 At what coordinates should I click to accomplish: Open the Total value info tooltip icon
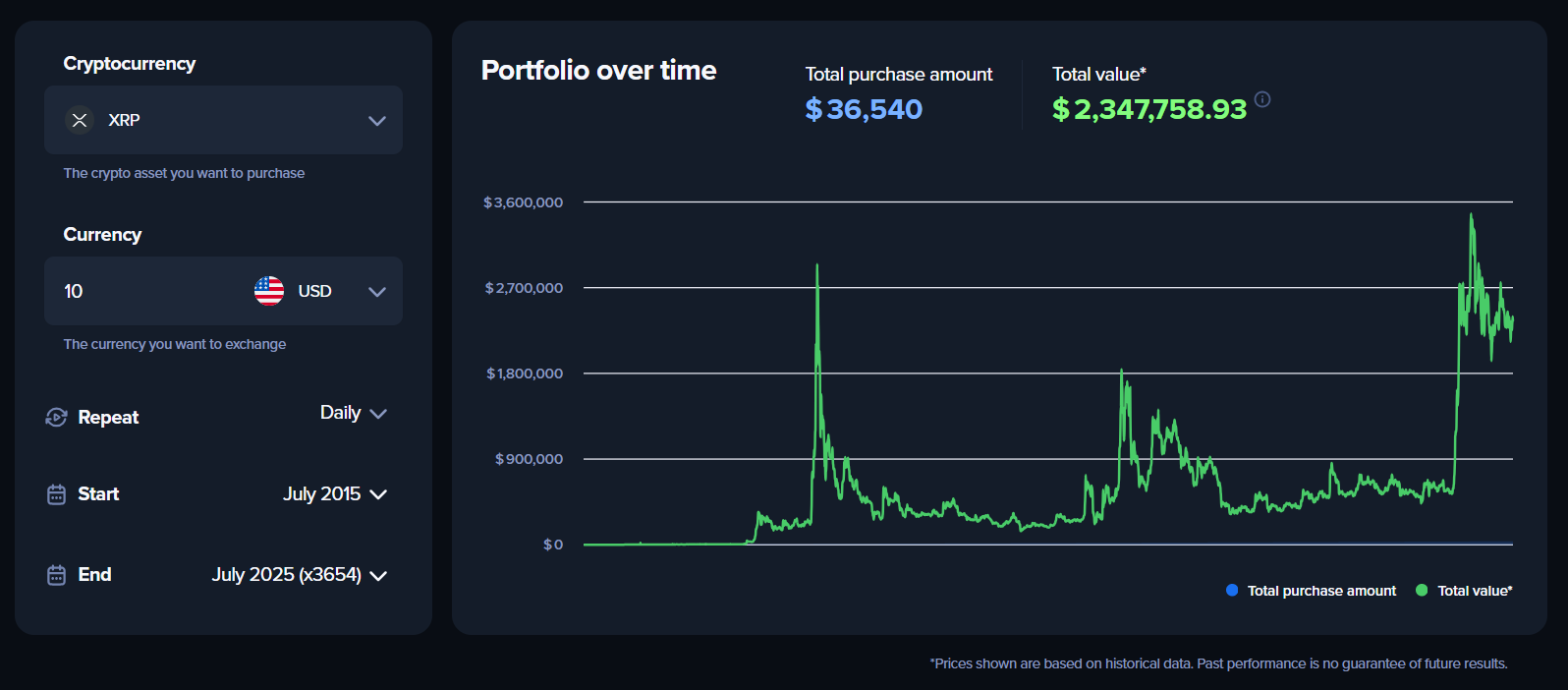point(1262,98)
